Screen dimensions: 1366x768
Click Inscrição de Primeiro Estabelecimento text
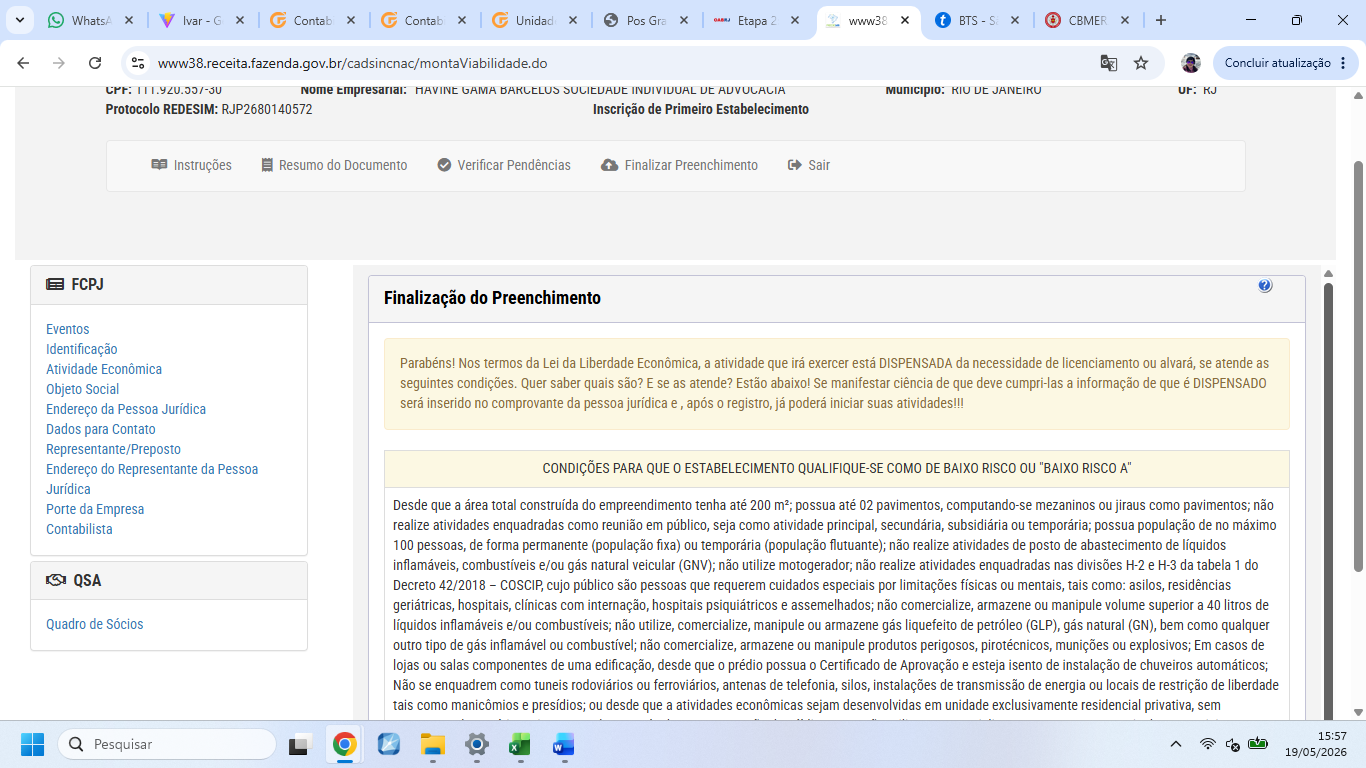point(701,109)
